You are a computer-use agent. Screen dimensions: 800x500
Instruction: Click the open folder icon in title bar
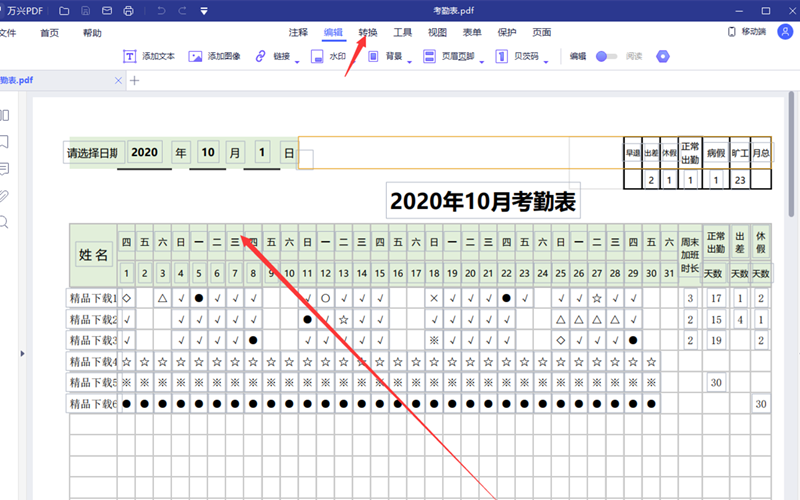coord(64,11)
